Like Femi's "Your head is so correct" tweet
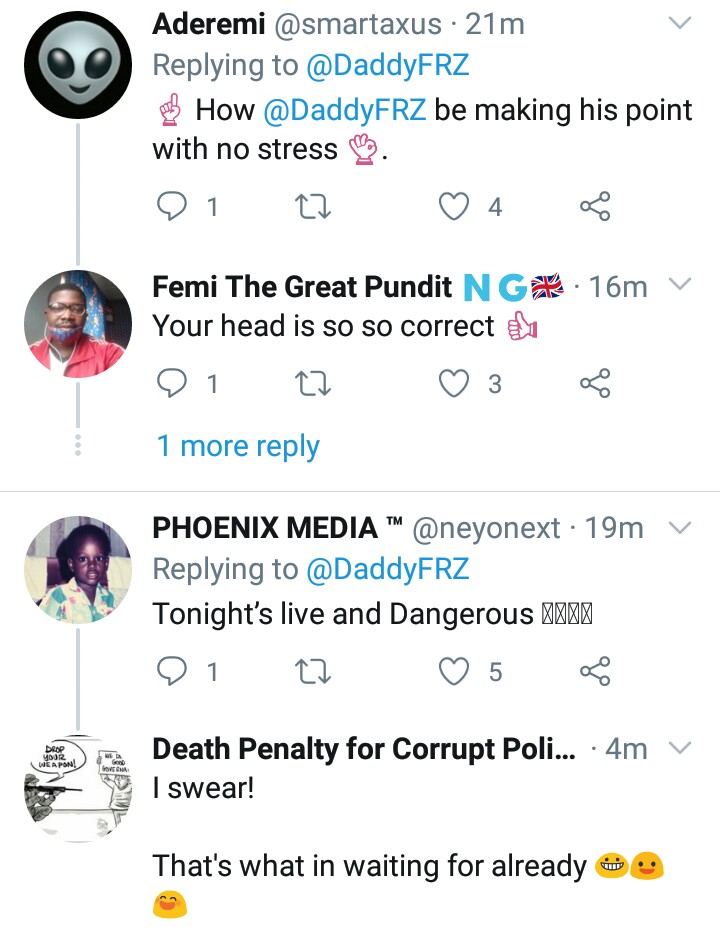Viewport: 720px width, 927px height. pyautogui.click(x=455, y=384)
